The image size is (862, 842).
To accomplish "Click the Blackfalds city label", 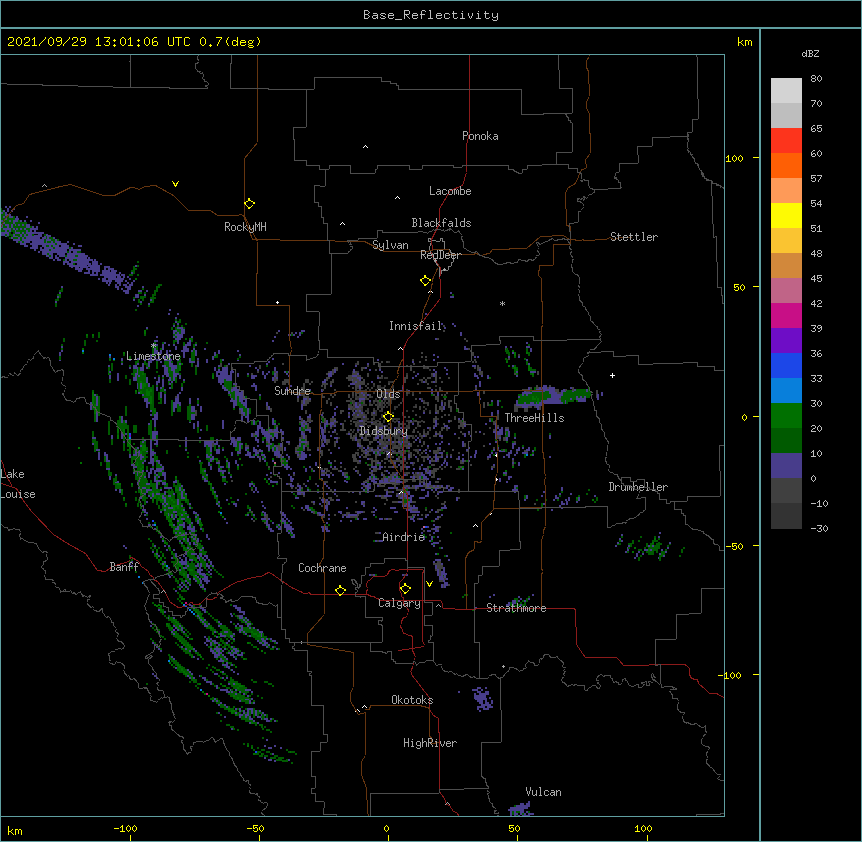I will 441,223.
